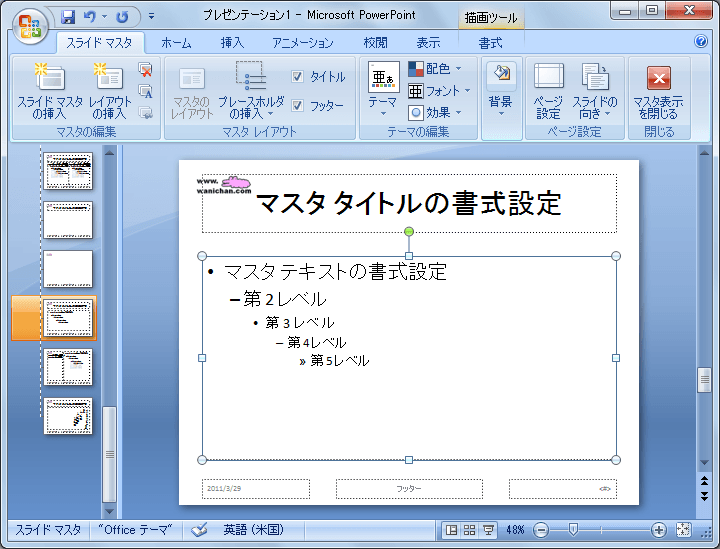This screenshot has width=720, height=549.
Task: Open プレースホルダの挿入 dropdown
Action: click(x=251, y=91)
